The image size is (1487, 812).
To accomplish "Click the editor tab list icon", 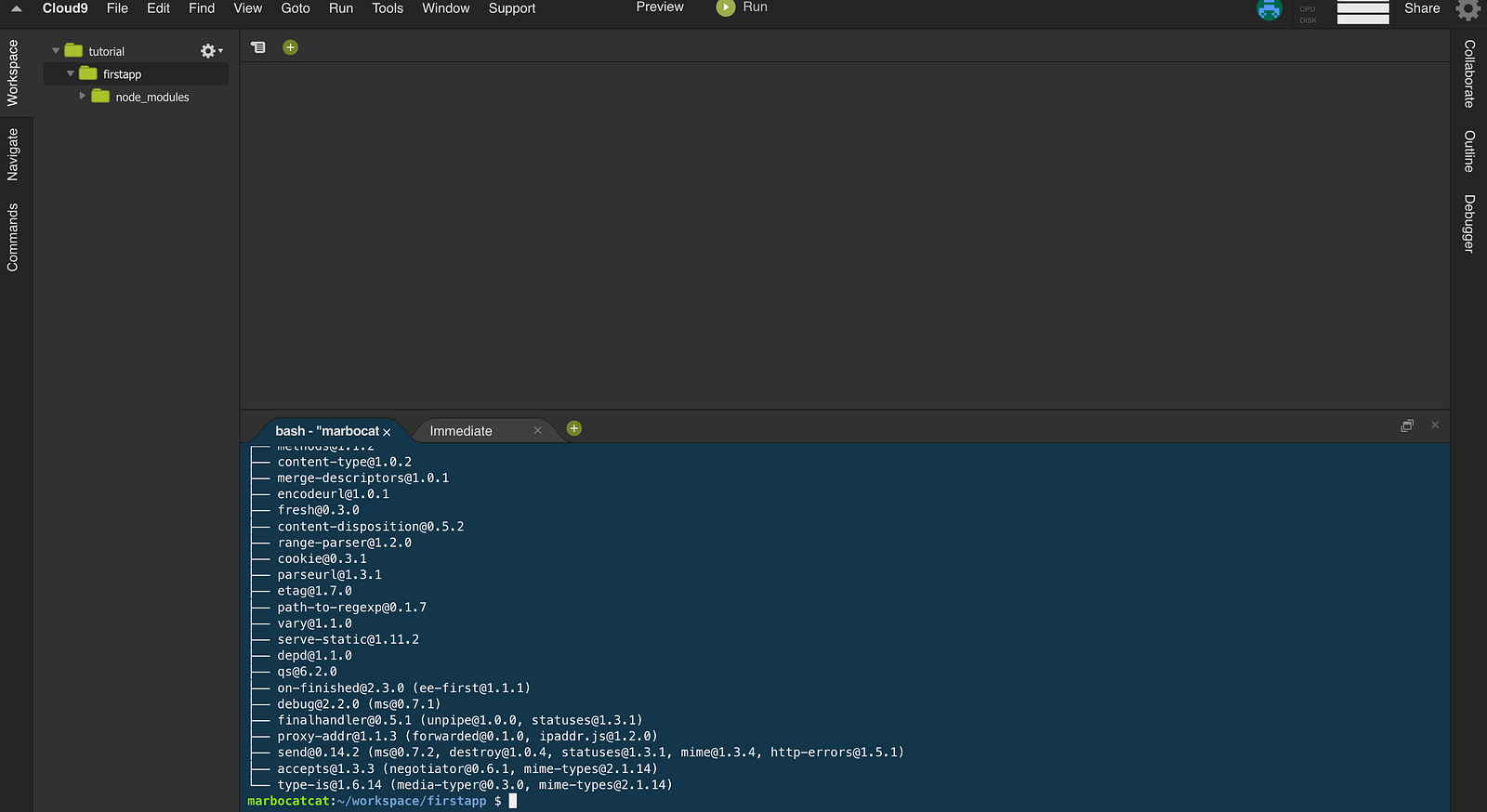I will point(258,47).
